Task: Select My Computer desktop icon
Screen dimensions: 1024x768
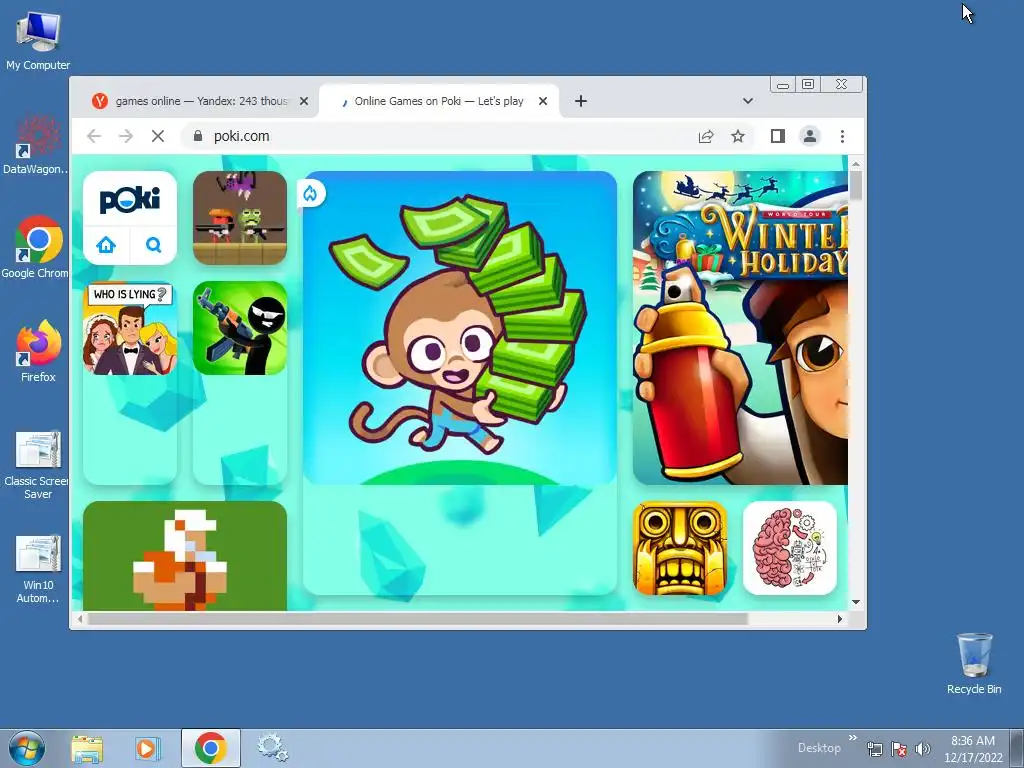Action: [38, 40]
